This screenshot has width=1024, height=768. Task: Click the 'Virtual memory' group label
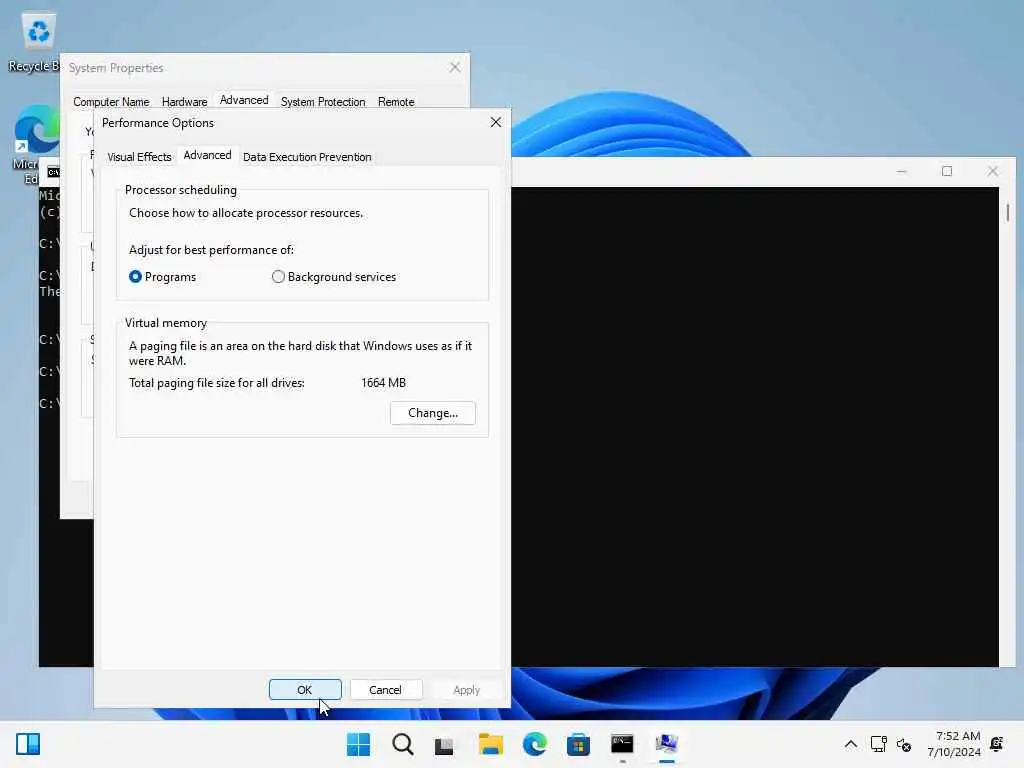[x=166, y=323]
